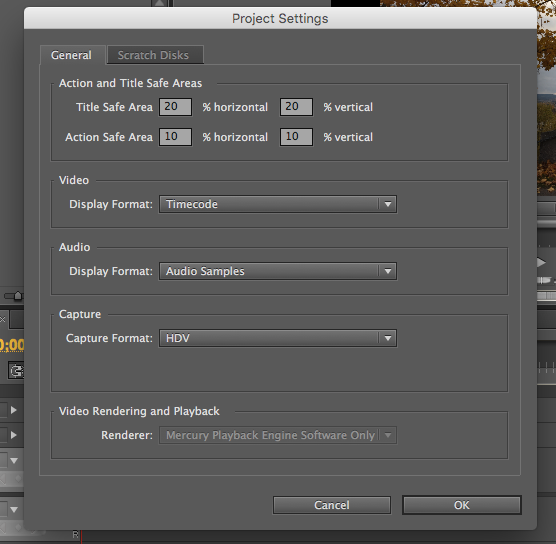Viewport: 556px width, 544px height.
Task: Dismiss dialog with the Cancel button
Action: coord(332,505)
